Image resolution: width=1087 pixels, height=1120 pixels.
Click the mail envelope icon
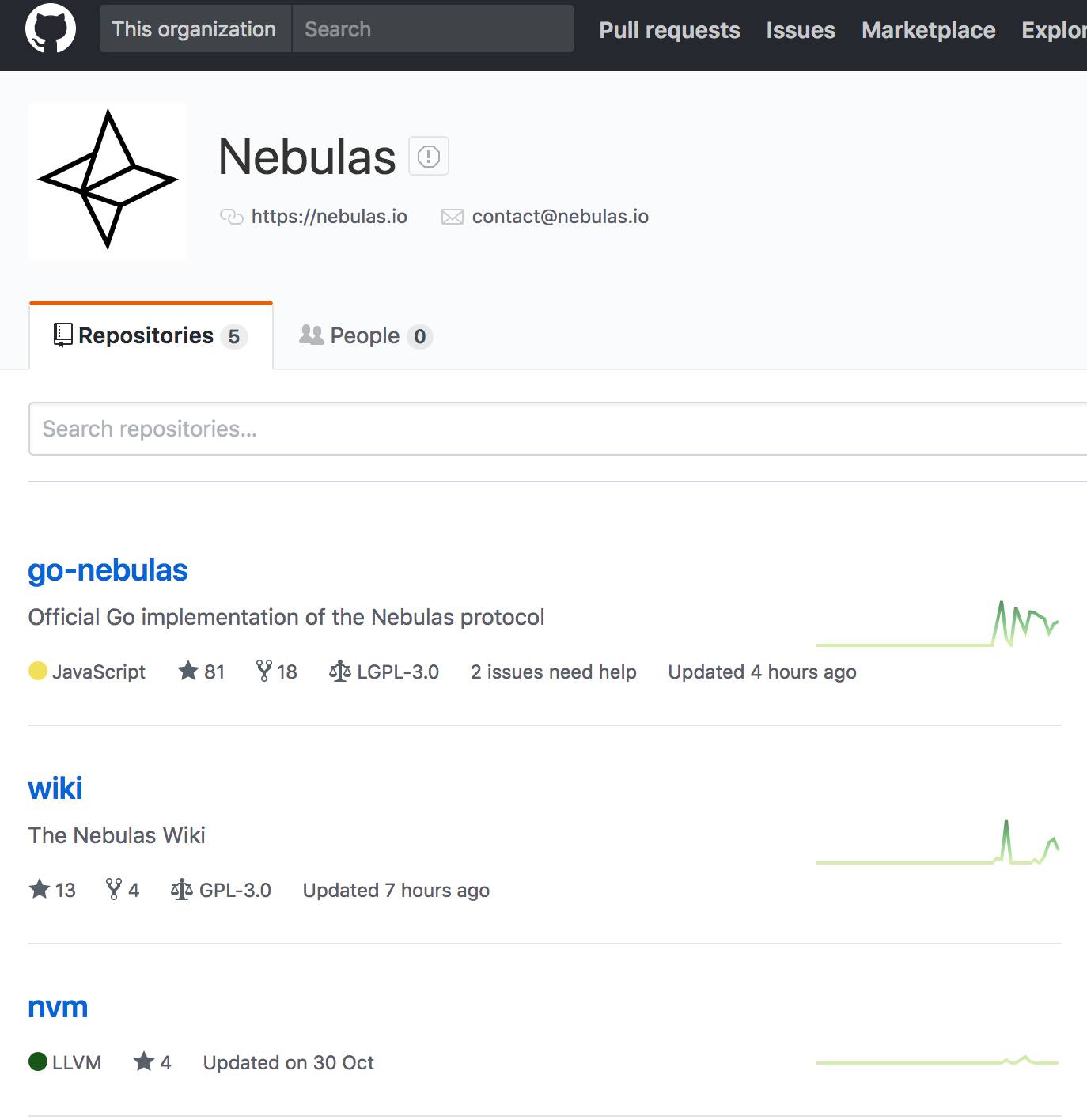453,217
